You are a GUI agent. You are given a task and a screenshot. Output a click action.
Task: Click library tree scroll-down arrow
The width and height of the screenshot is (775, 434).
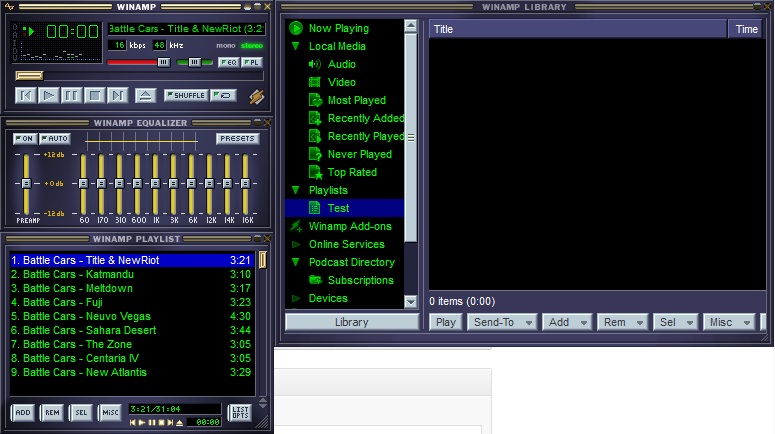pos(410,302)
